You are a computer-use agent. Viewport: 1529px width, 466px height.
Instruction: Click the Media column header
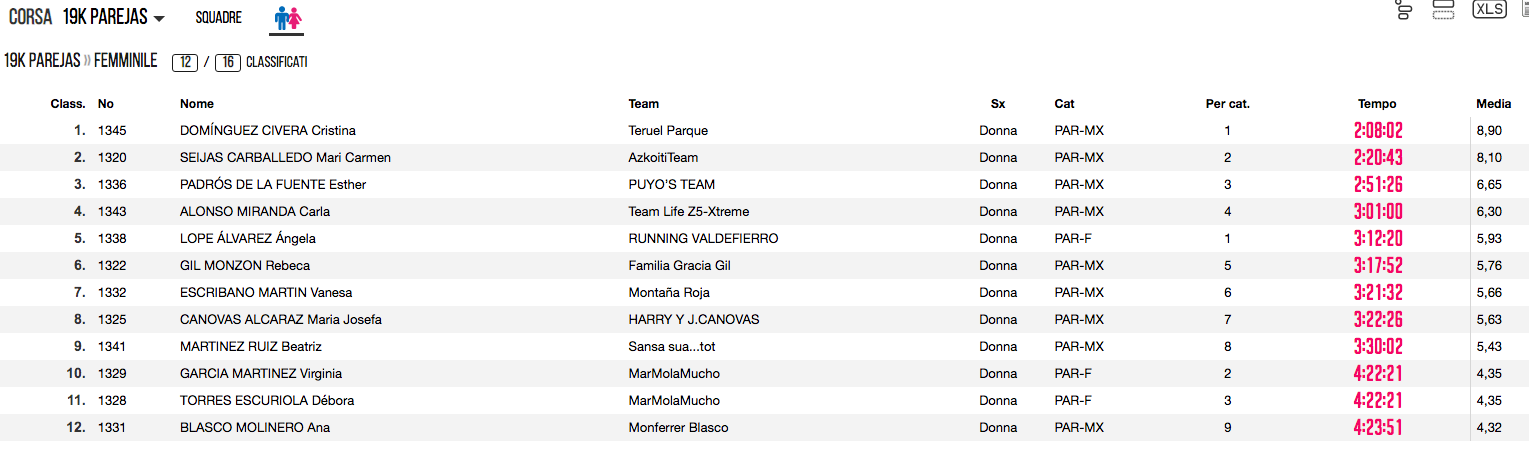tap(1493, 104)
